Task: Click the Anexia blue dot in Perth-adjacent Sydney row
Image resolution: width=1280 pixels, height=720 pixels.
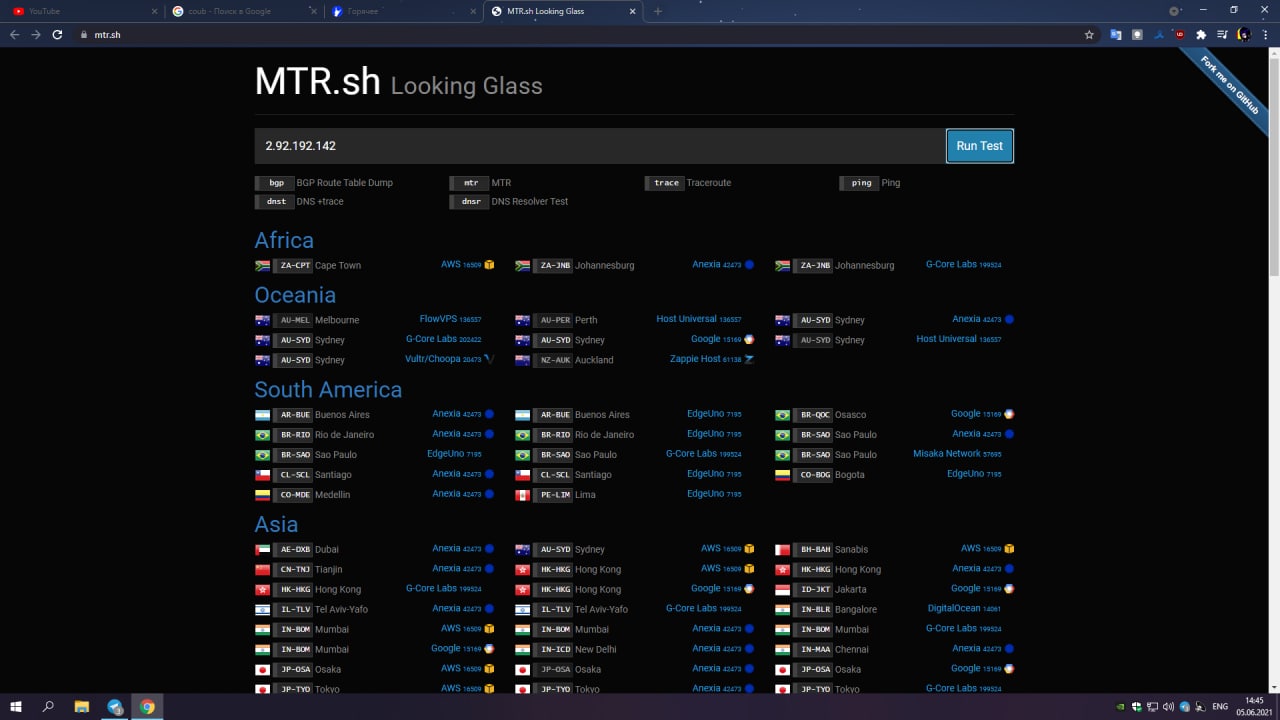Action: tap(1009, 319)
